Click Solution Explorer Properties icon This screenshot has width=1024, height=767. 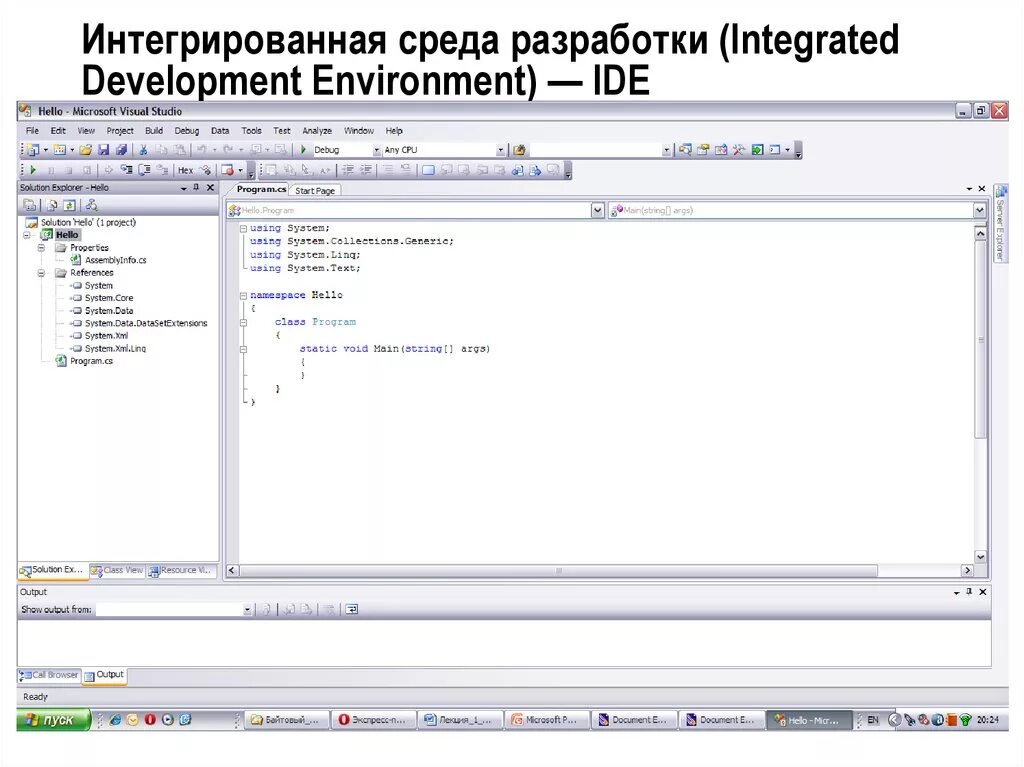click(29, 205)
